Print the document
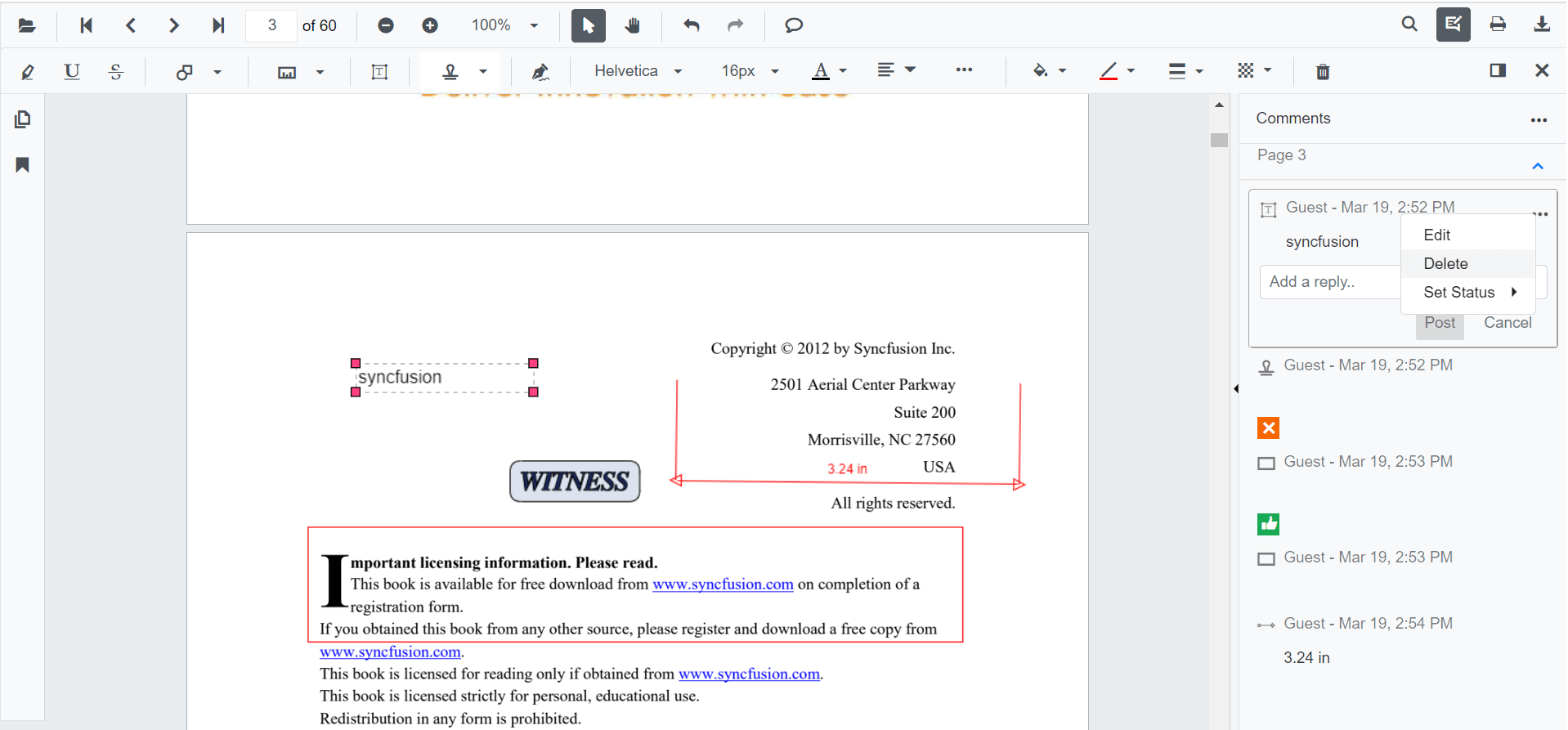This screenshot has height=730, width=1568. point(1498,25)
